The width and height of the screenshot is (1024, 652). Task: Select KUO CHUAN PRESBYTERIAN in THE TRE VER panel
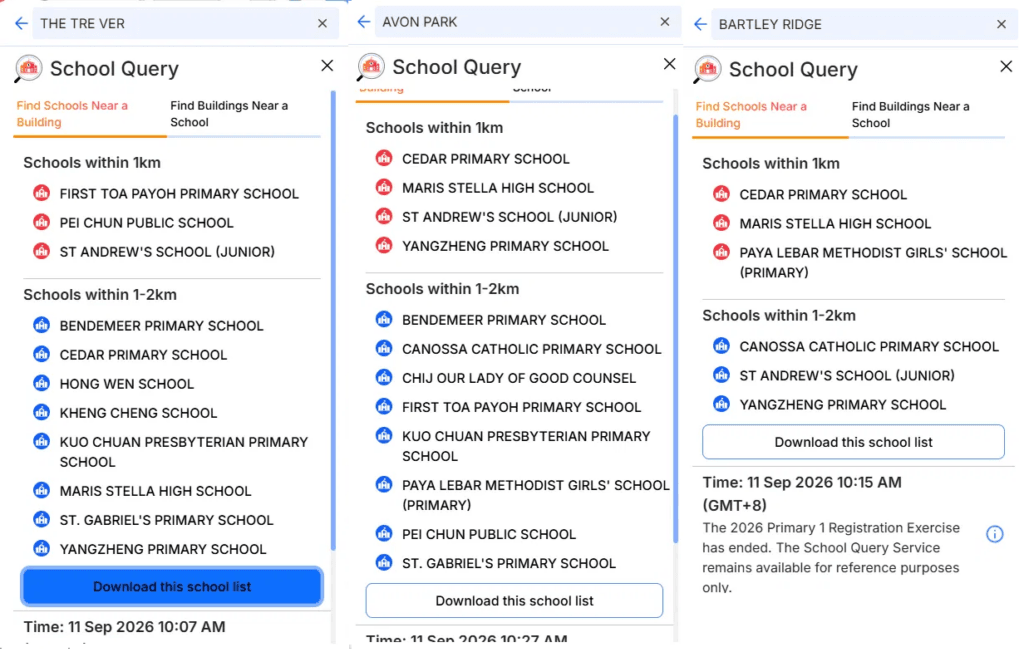tap(184, 452)
